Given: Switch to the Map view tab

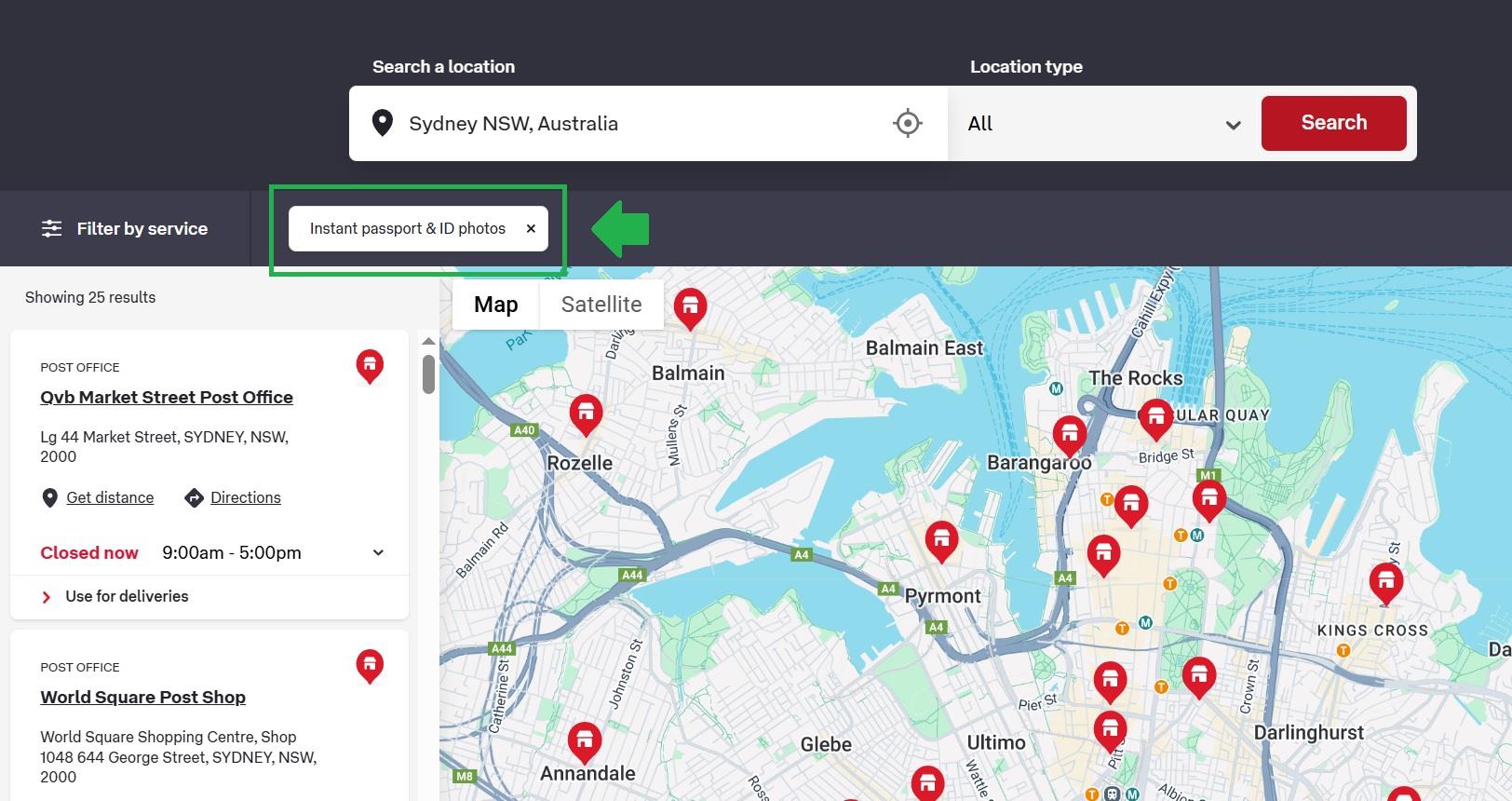Looking at the screenshot, I should pyautogui.click(x=496, y=305).
